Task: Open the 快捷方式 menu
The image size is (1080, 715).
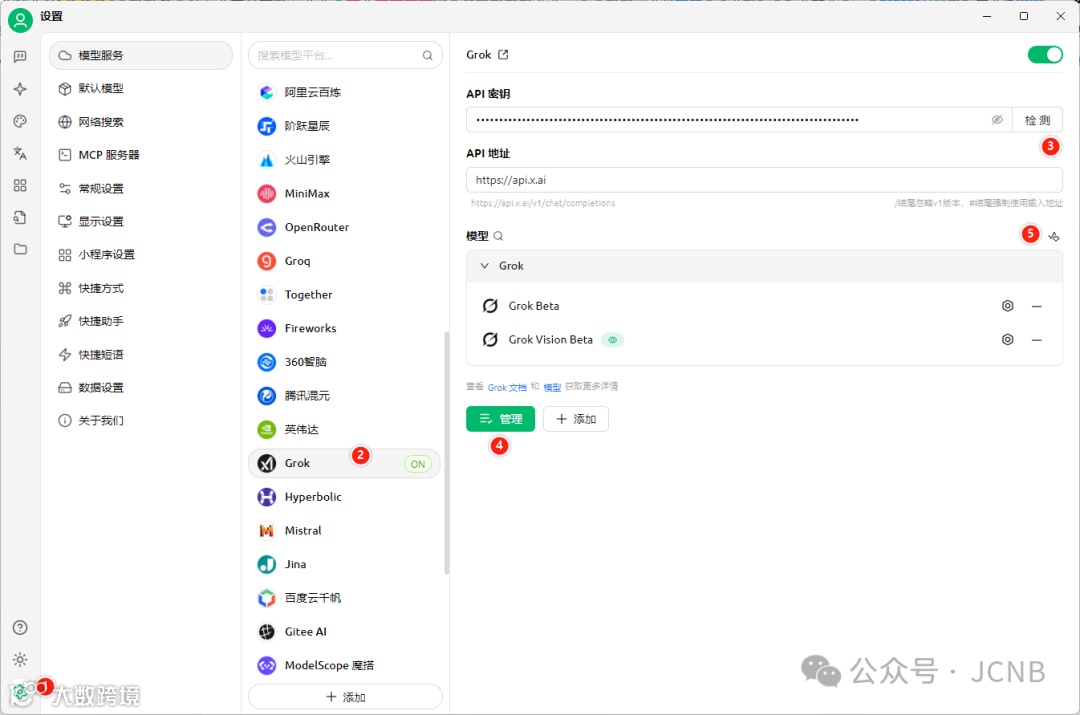Action: (141, 288)
